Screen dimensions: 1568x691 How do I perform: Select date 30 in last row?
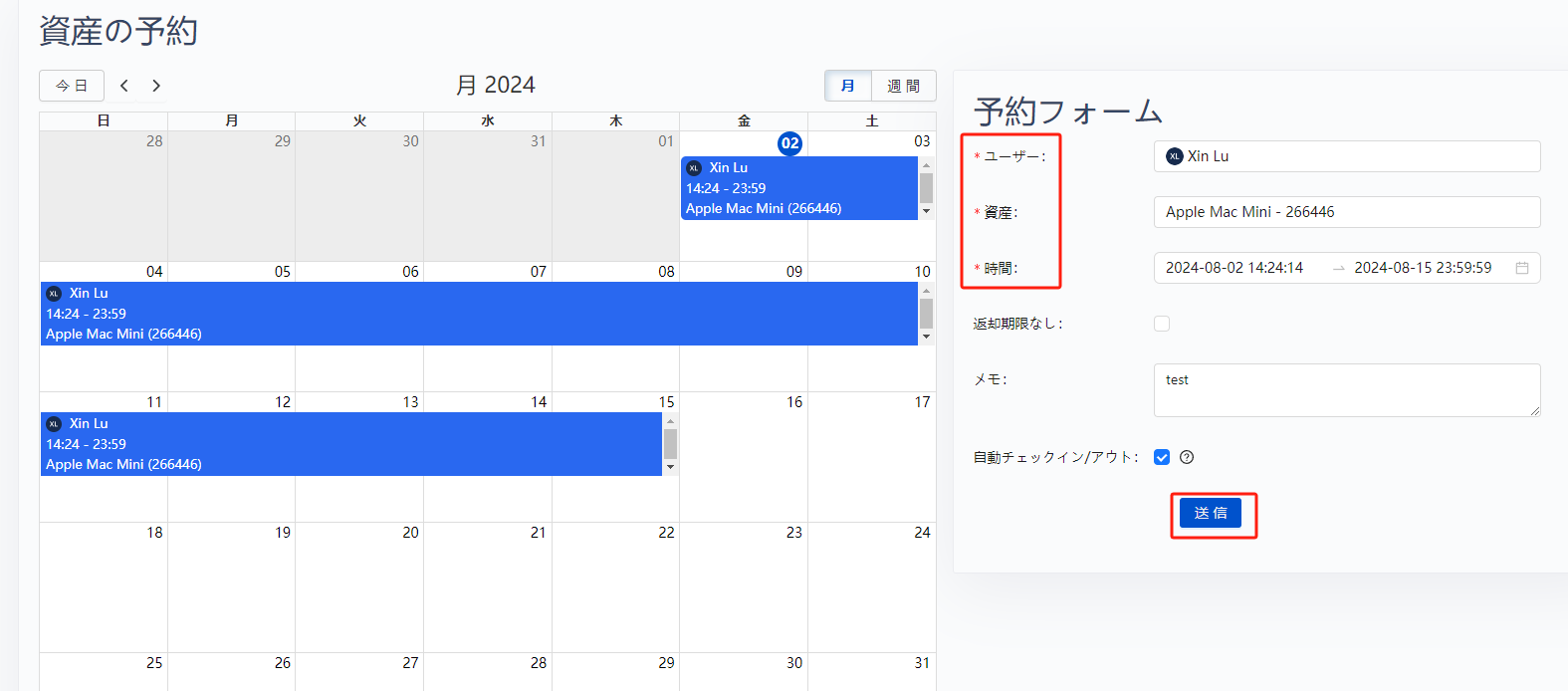tap(794, 663)
